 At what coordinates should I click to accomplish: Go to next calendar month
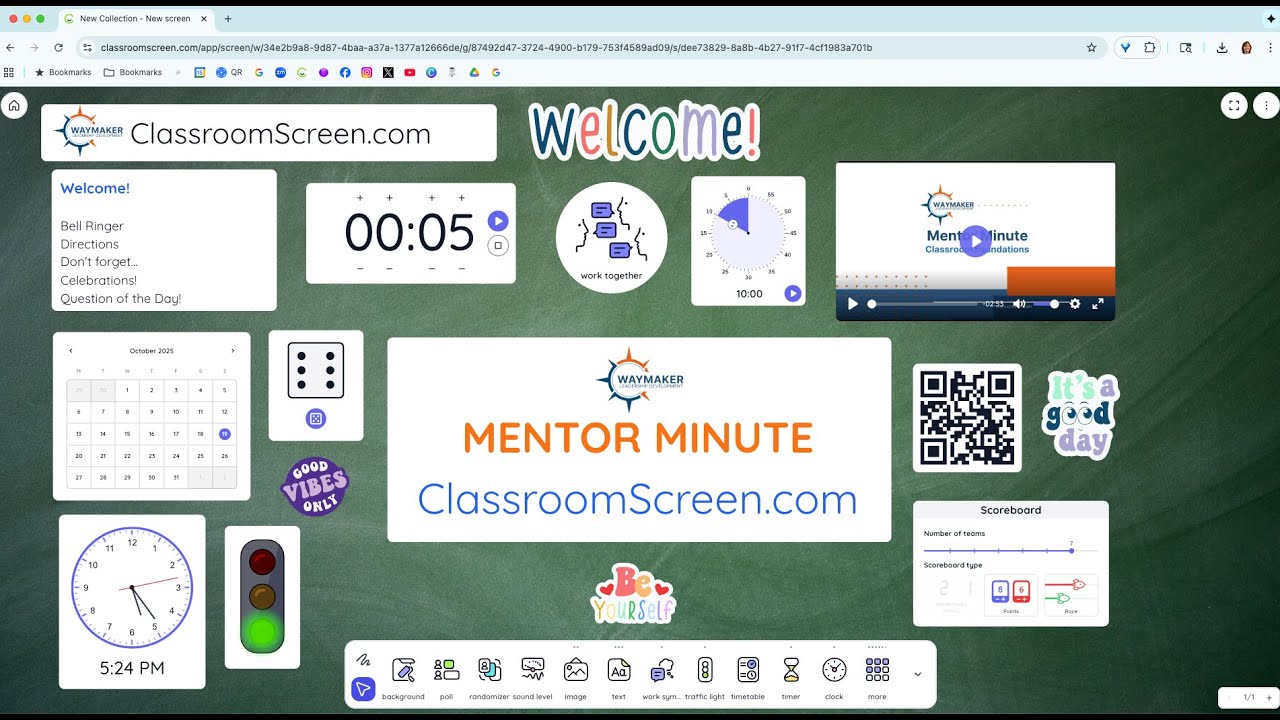click(x=233, y=351)
